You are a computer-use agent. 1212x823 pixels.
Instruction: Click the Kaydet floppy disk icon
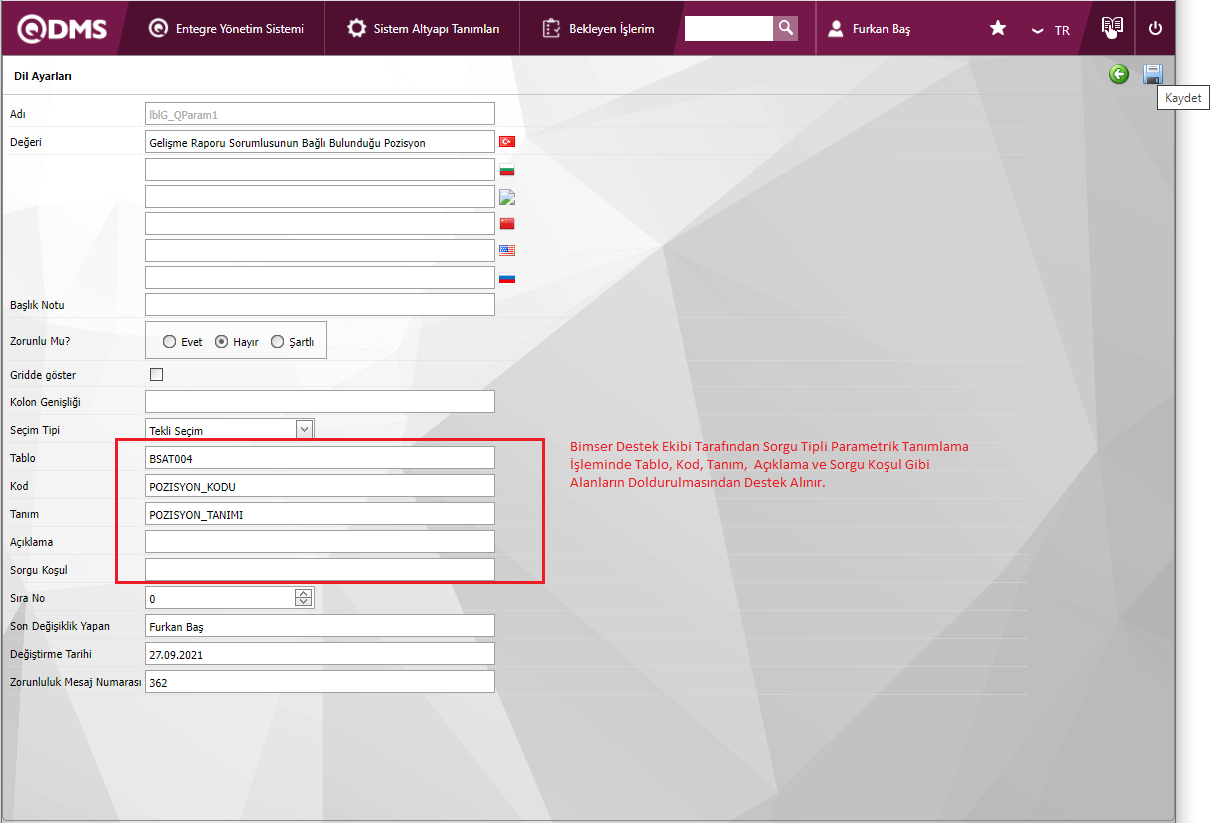(x=1152, y=74)
